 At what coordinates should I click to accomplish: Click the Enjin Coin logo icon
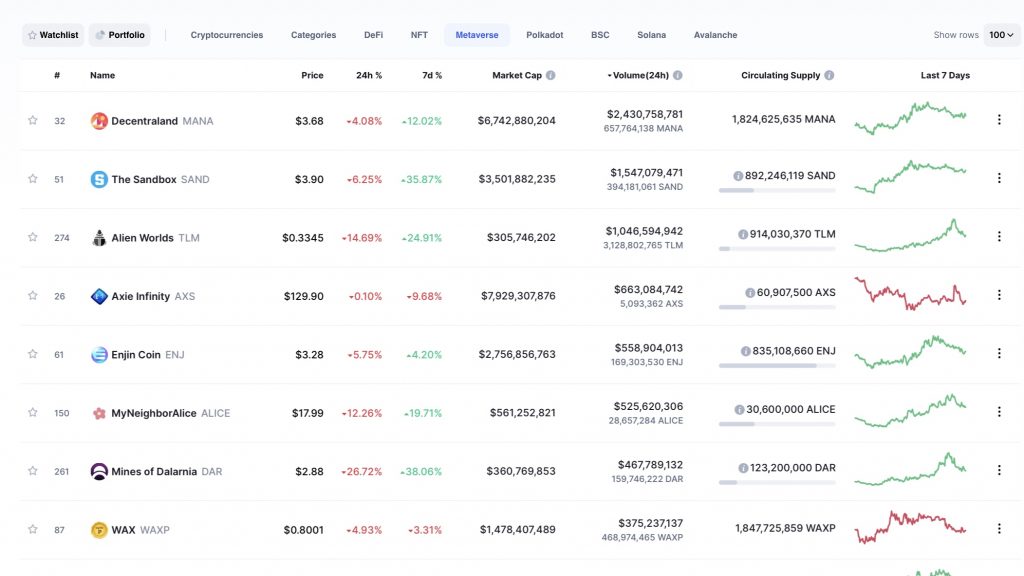coord(99,355)
